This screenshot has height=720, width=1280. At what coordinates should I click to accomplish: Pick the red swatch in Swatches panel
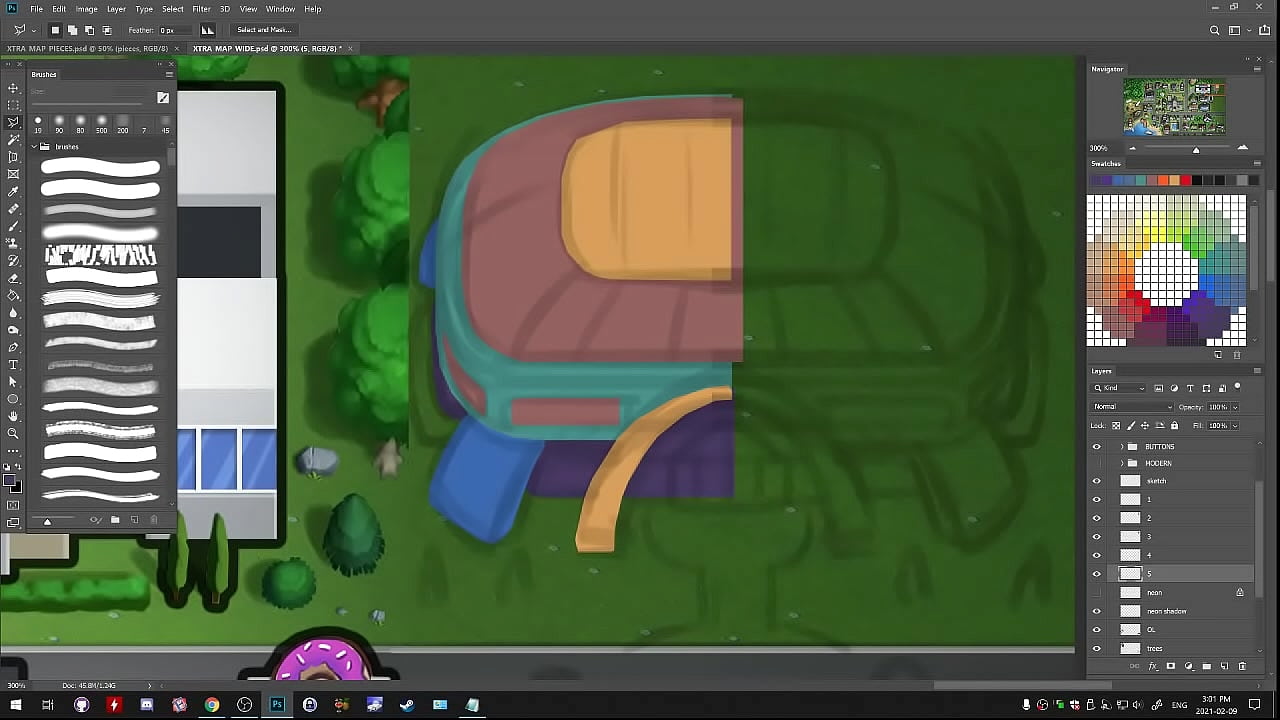coord(1185,180)
